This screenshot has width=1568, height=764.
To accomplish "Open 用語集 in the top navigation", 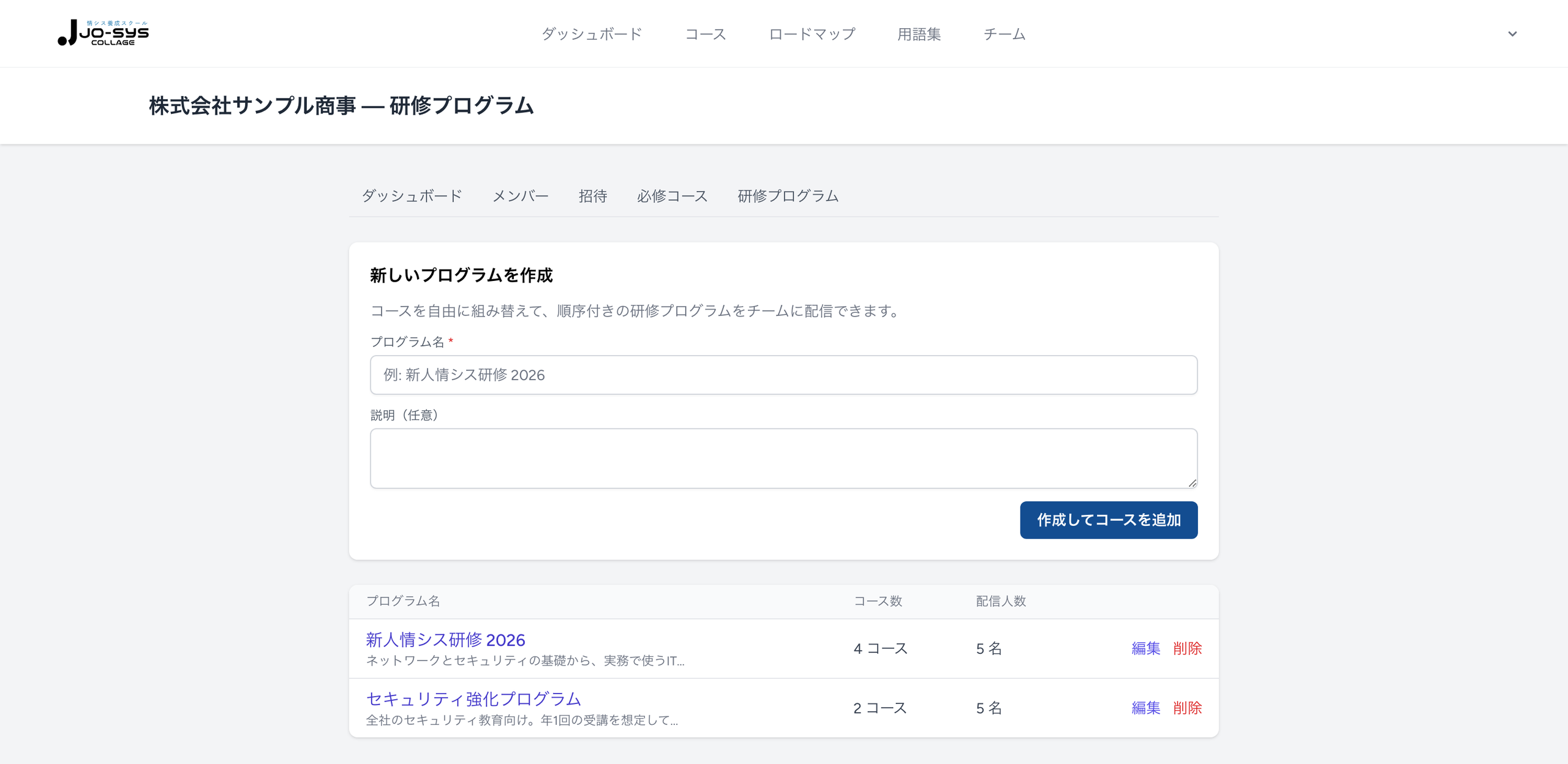I will coord(919,34).
